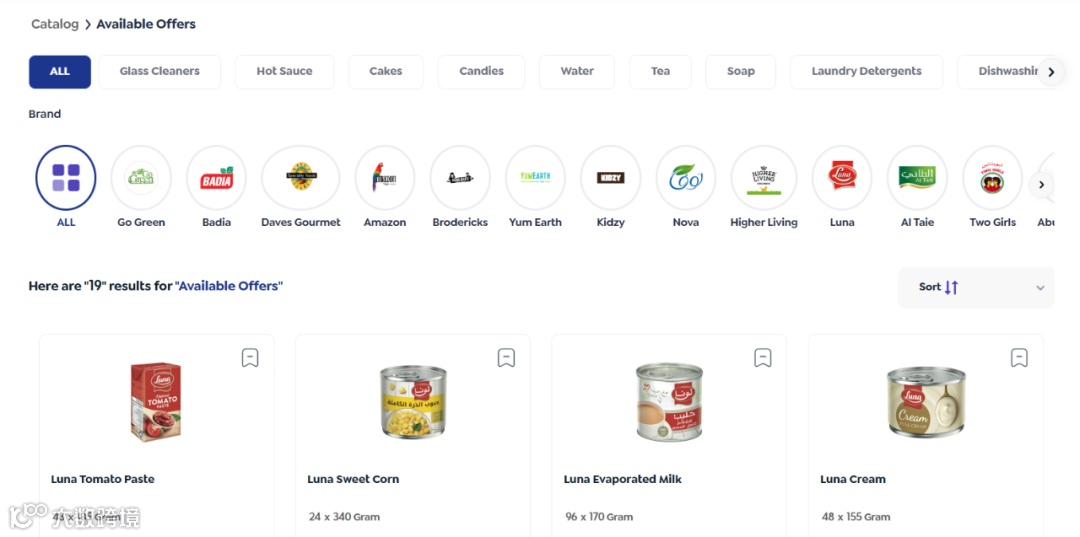Switch to the Hot Sauce category tab
The height and width of the screenshot is (537, 1080).
click(284, 72)
